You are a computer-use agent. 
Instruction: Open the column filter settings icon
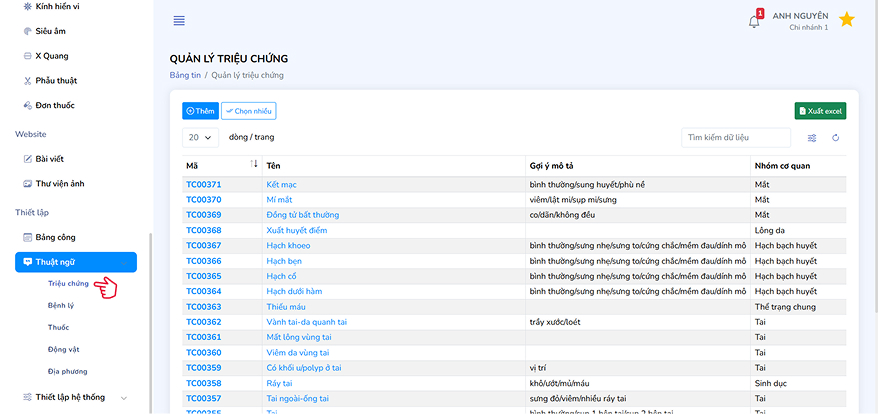(x=812, y=138)
